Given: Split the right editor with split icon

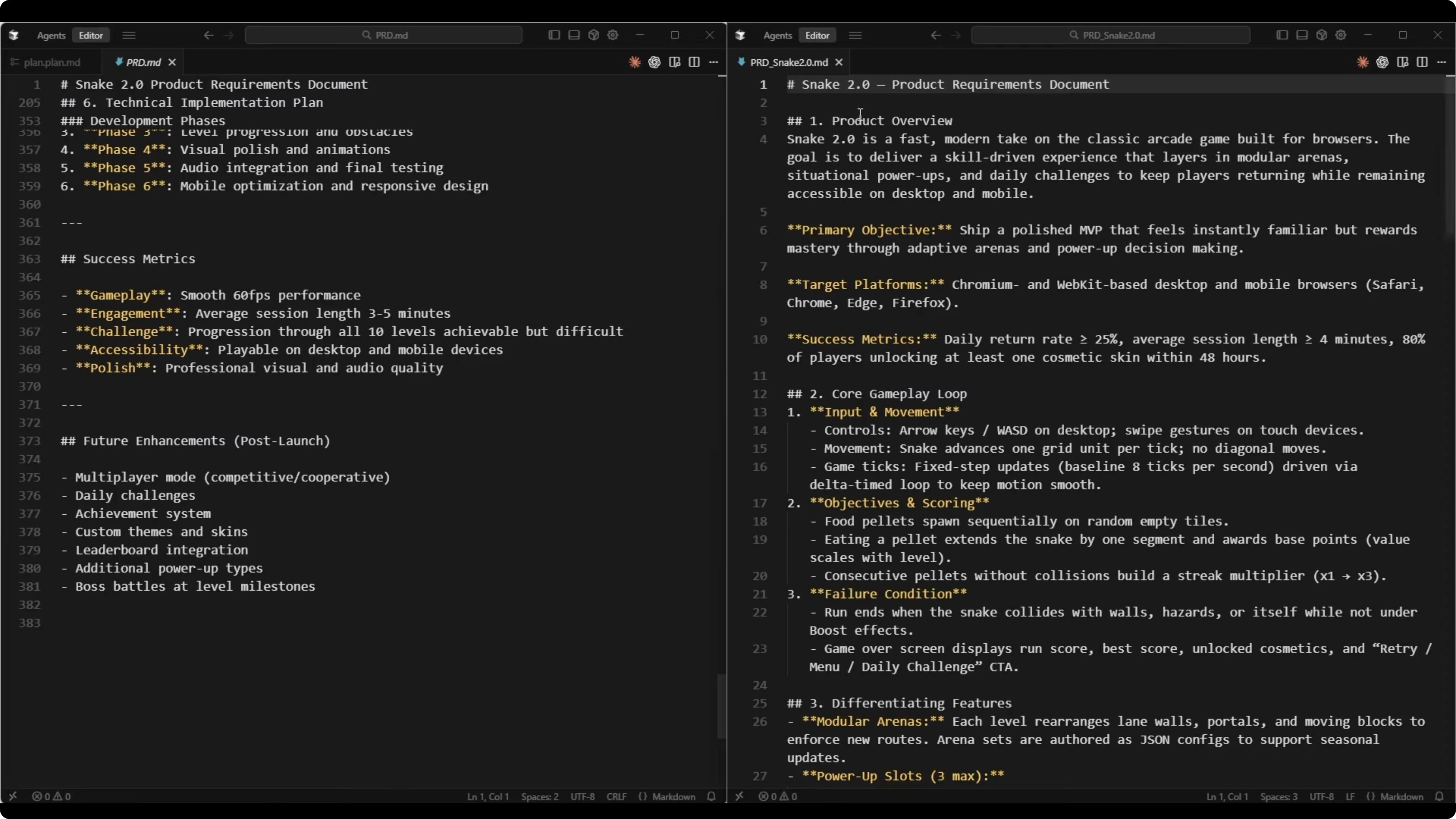Looking at the screenshot, I should pos(1422,62).
